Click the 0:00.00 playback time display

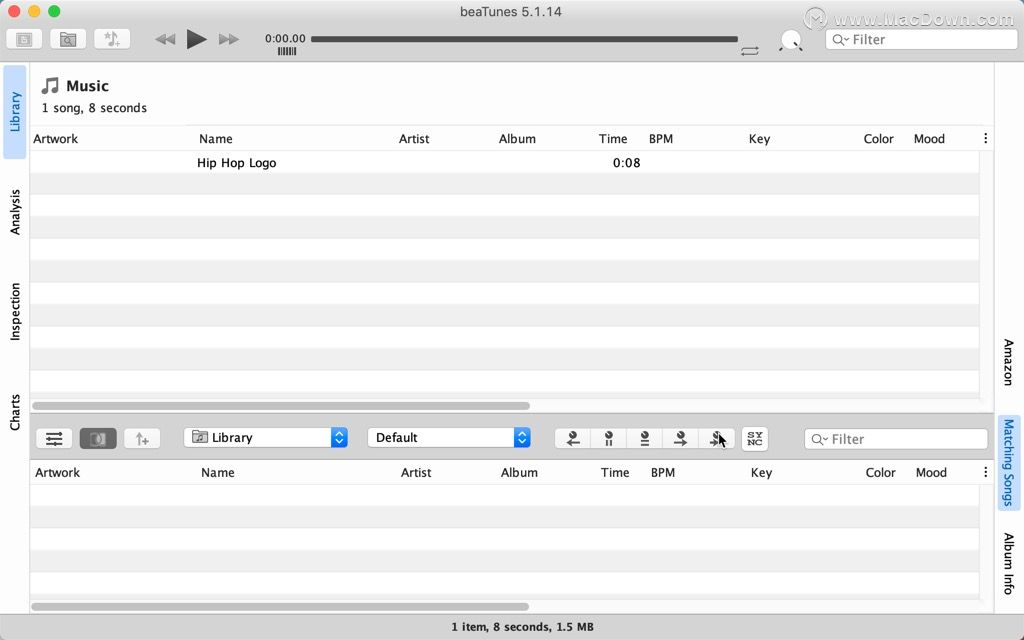point(285,39)
